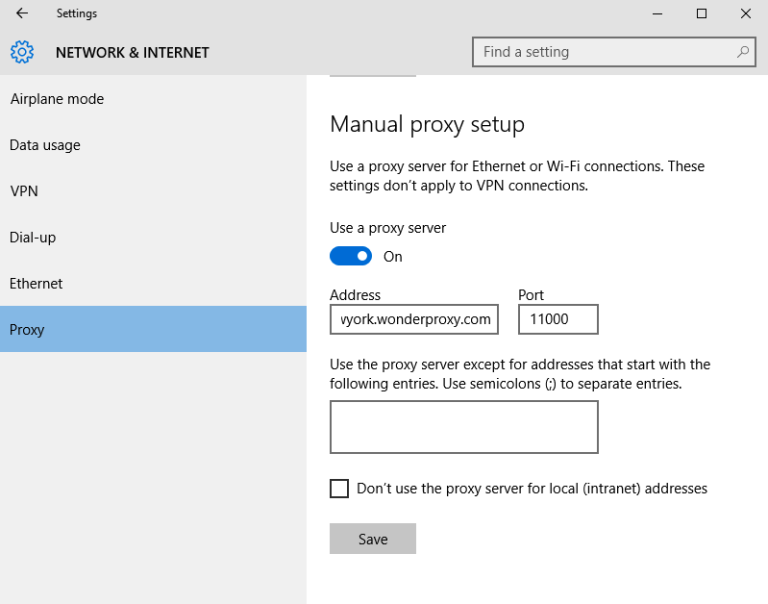Switch to the Ethernet section

[x=36, y=283]
